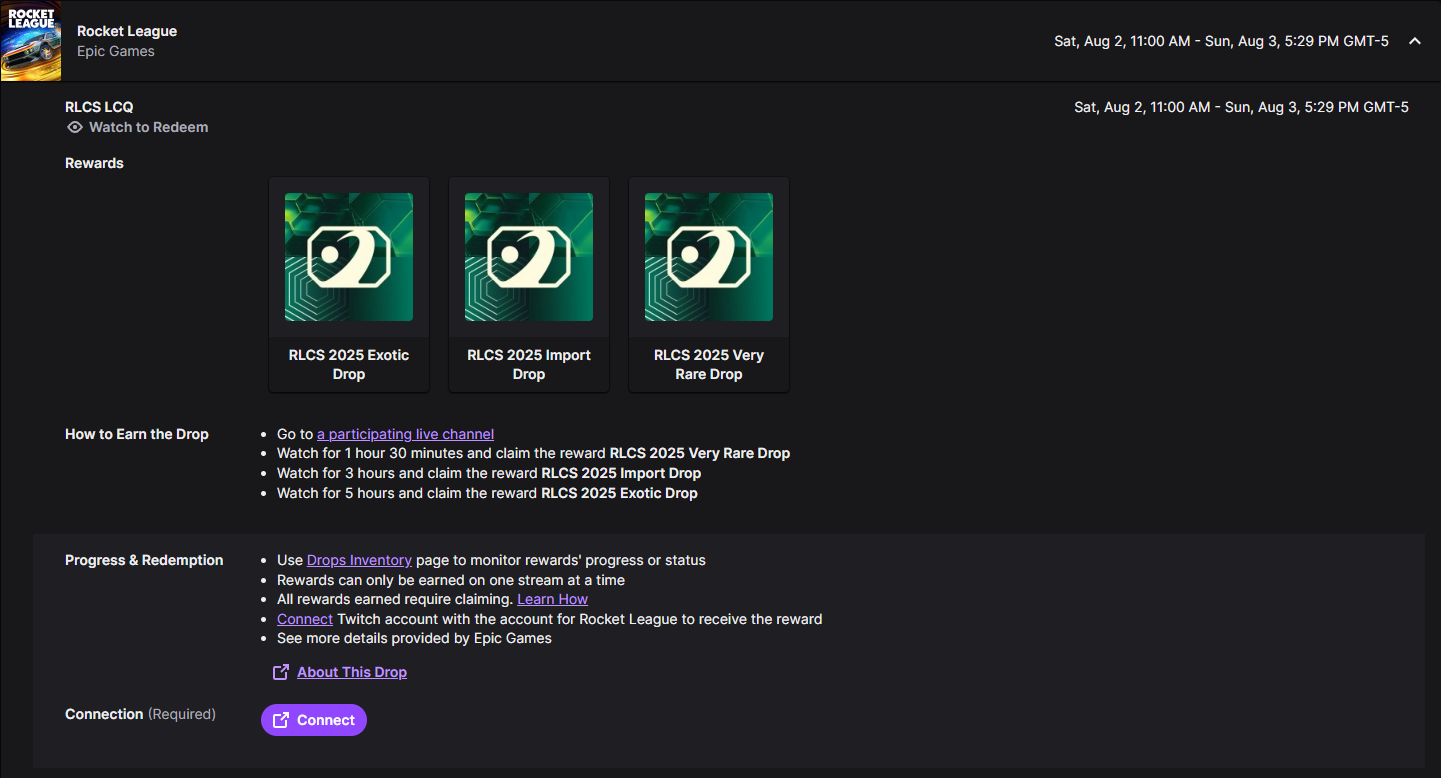Click the RLCS 2025 Exotic Drop caption

coord(349,365)
